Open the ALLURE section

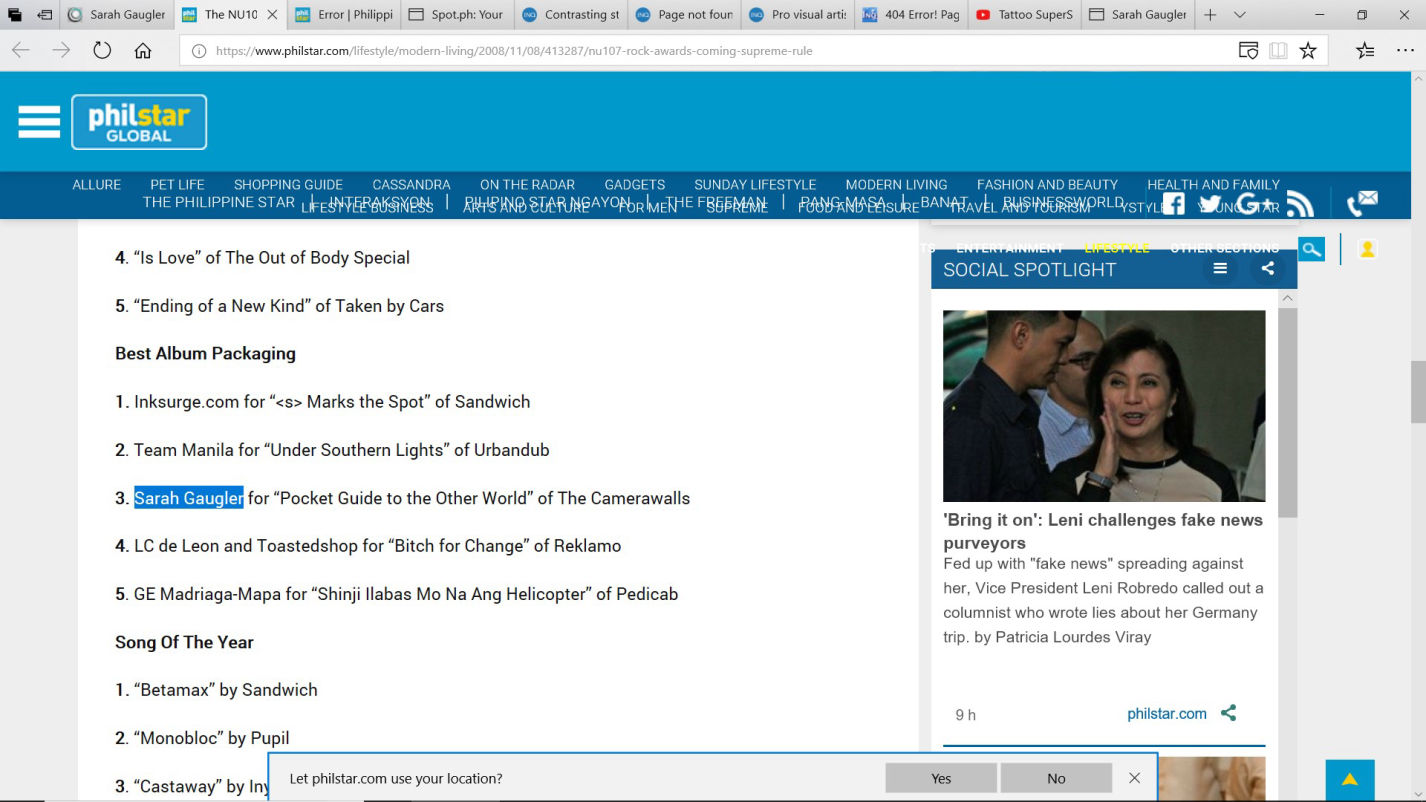[x=97, y=185]
